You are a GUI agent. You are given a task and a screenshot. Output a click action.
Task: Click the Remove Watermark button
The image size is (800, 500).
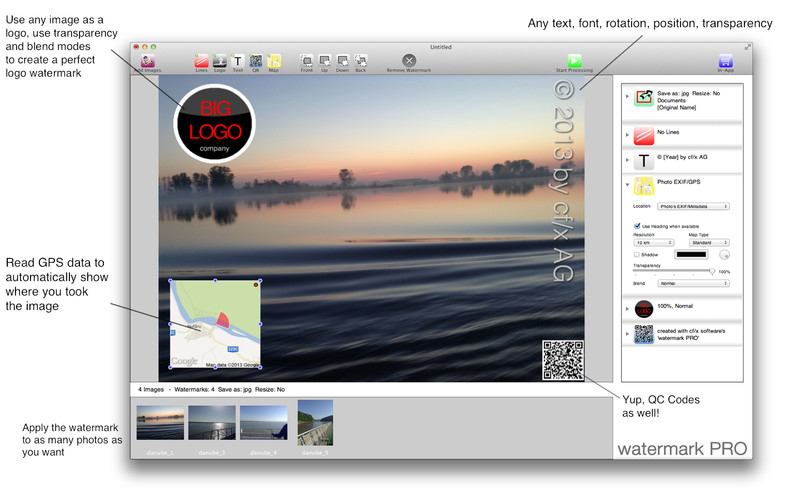point(409,62)
